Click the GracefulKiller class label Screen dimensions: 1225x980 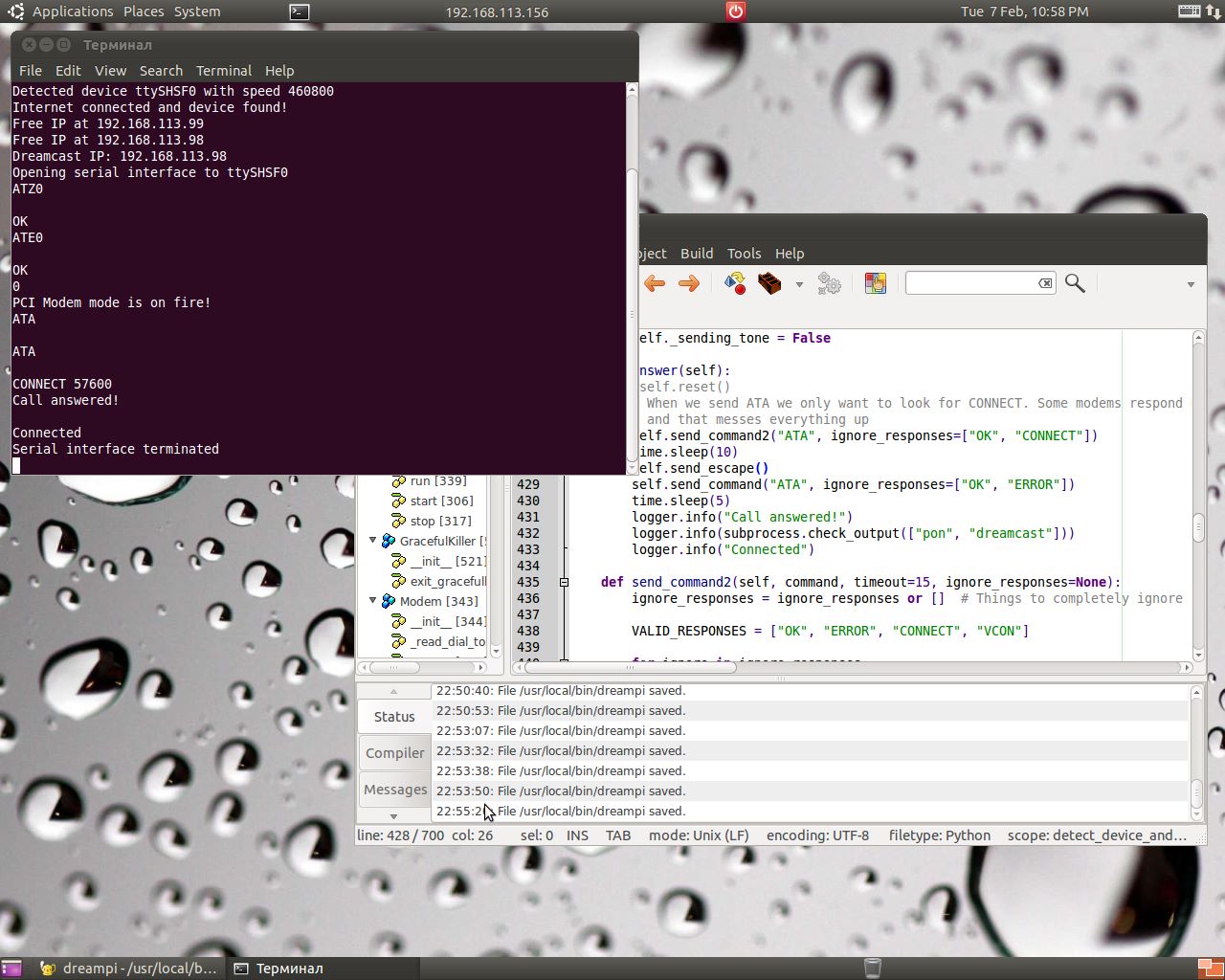coord(443,541)
